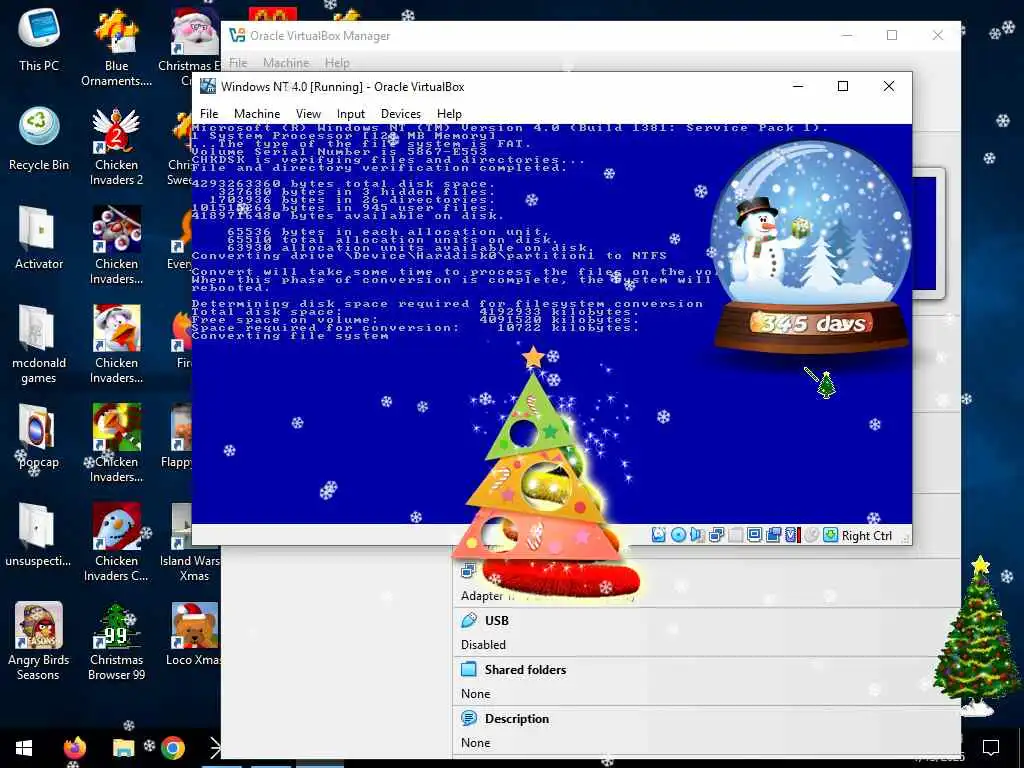Open File menu in Windows NT VM window
The image size is (1024, 768).
[209, 114]
